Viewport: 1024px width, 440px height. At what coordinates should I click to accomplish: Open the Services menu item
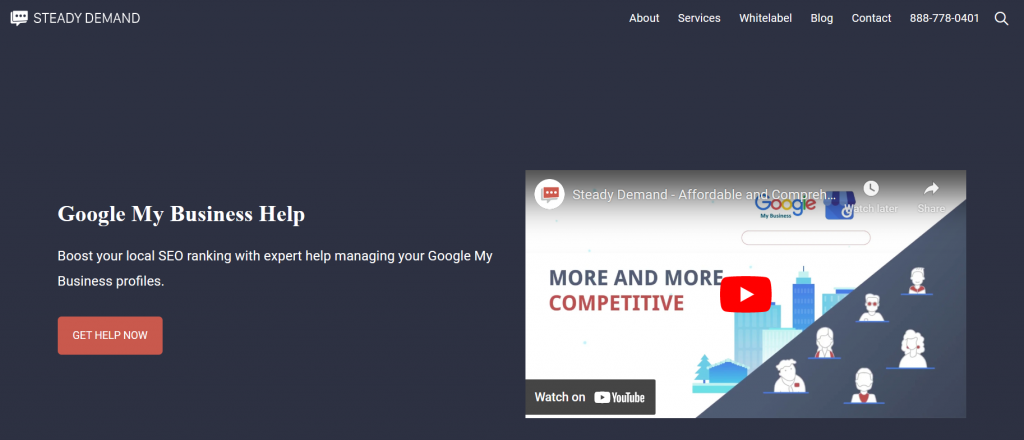699,18
